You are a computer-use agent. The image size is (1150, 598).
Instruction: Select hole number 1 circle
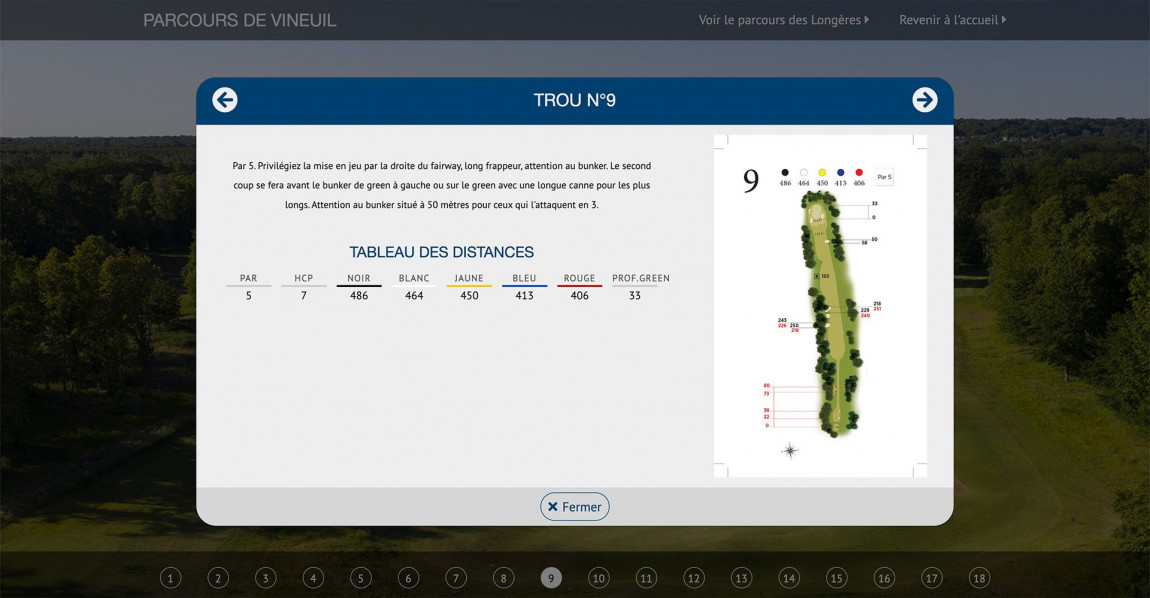171,578
